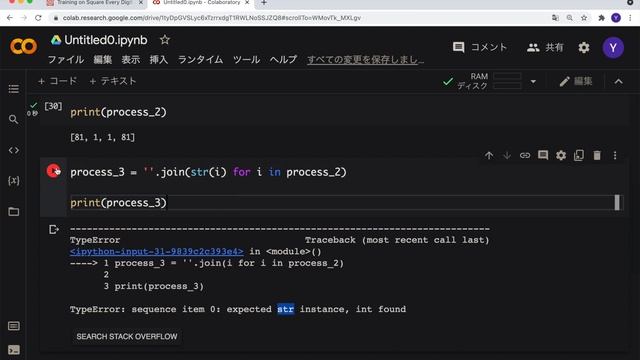Screen dimensions: 640x360
Task: Add a code cell with + コード
Action: (x=57, y=81)
